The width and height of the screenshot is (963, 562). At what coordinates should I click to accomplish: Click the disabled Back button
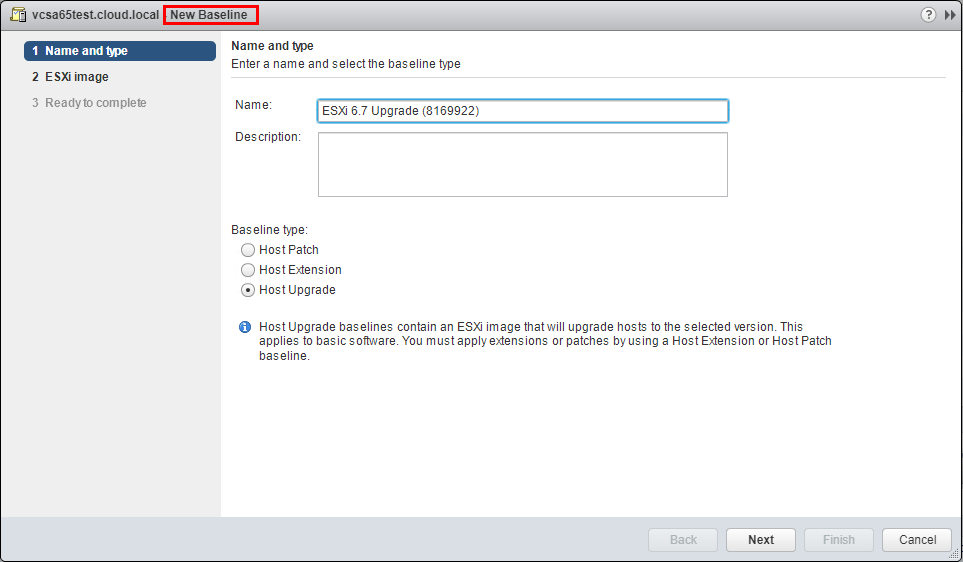(683, 540)
